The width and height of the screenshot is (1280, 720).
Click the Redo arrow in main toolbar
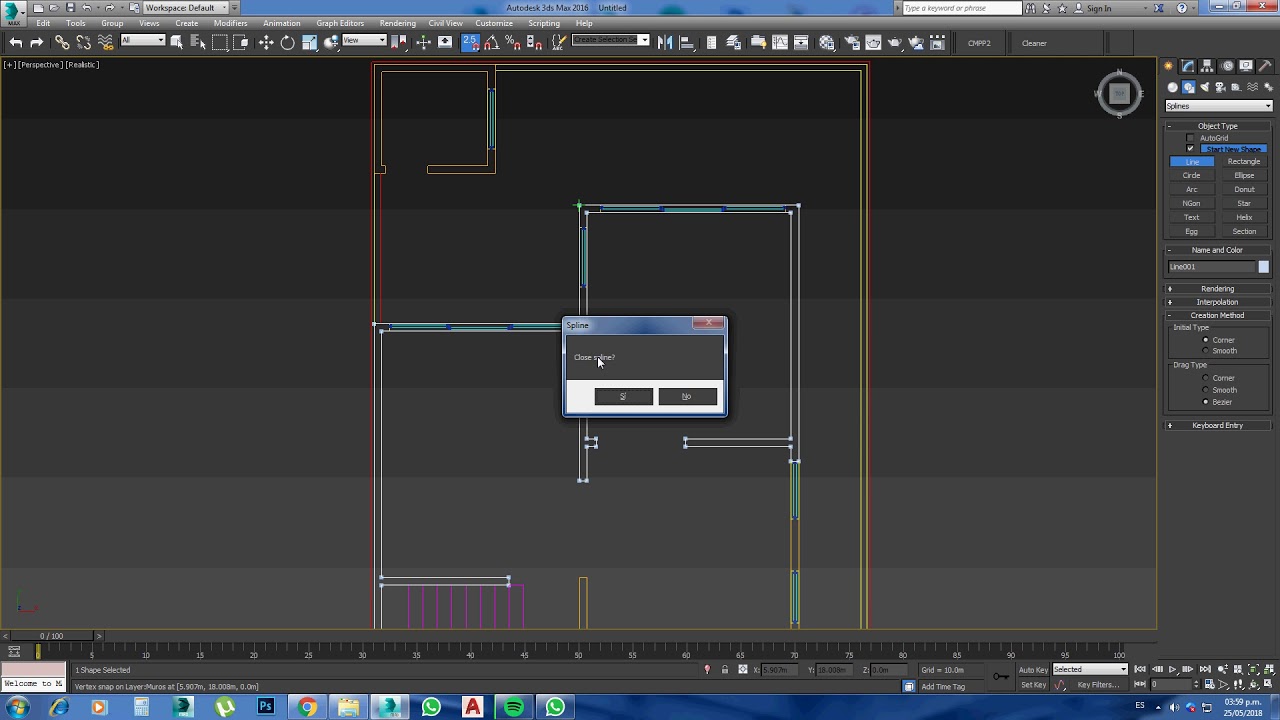[37, 42]
